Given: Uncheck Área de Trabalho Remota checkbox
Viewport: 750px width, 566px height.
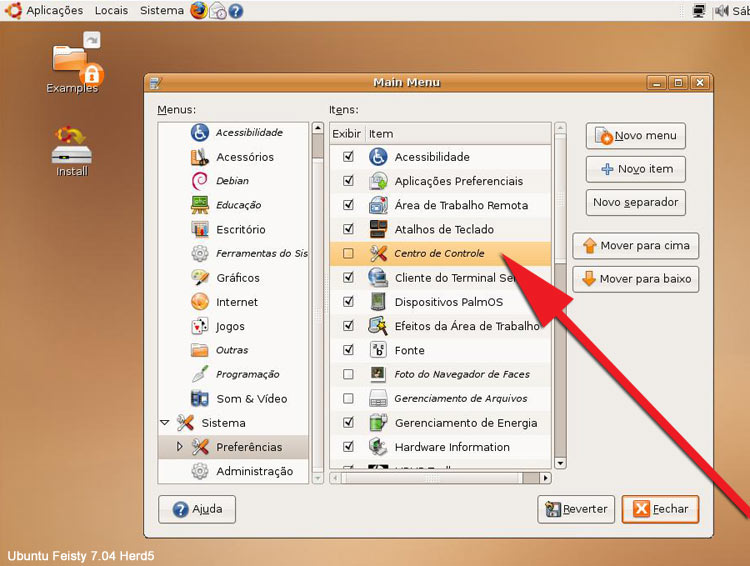Looking at the screenshot, I should click(348, 205).
